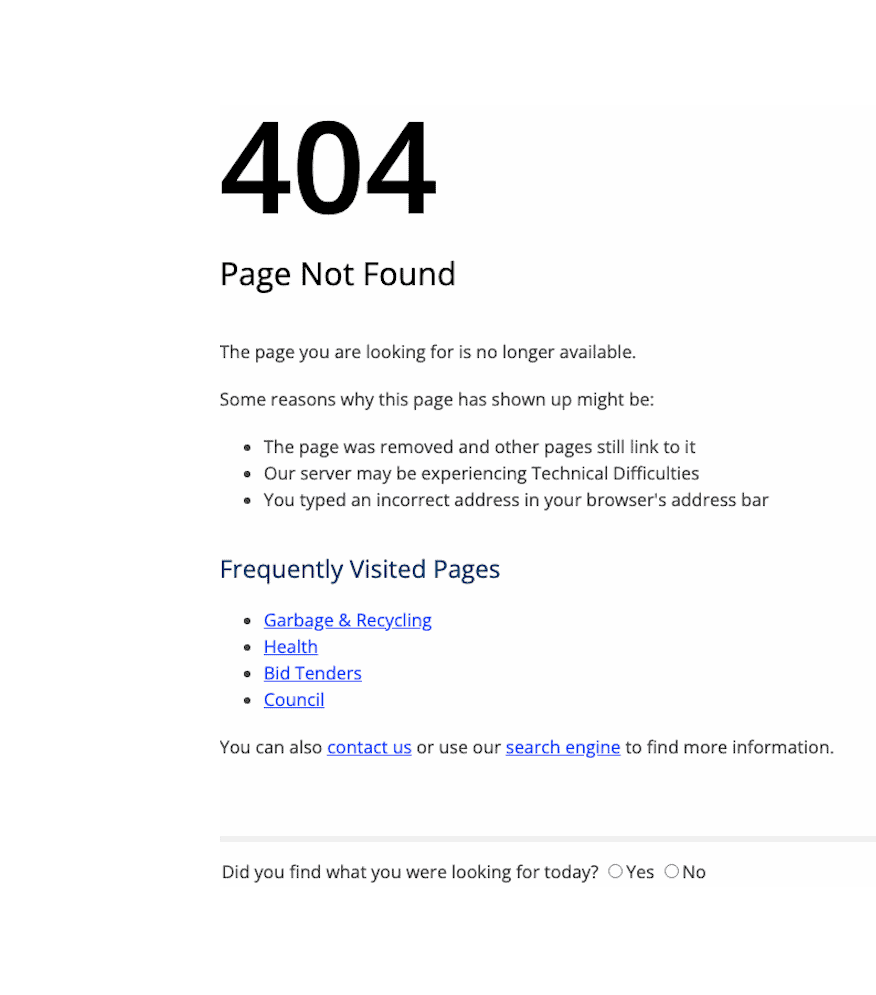Go to the Health page link

(x=291, y=647)
